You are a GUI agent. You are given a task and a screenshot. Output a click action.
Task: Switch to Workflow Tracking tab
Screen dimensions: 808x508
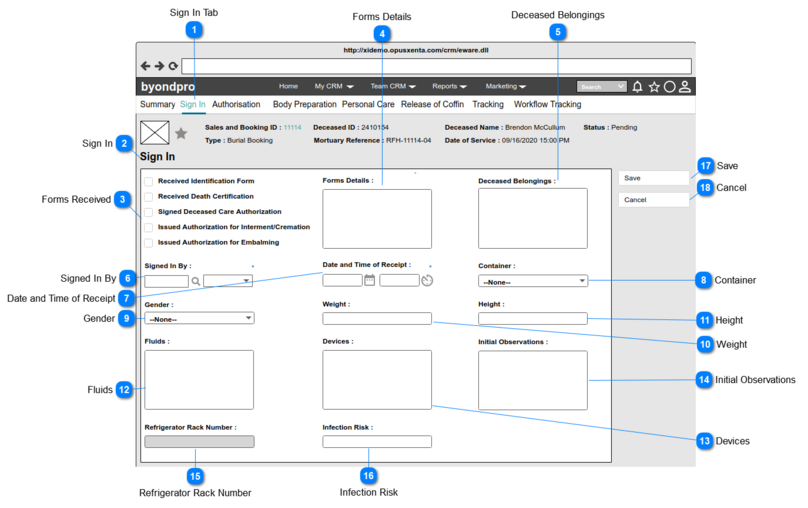547,105
